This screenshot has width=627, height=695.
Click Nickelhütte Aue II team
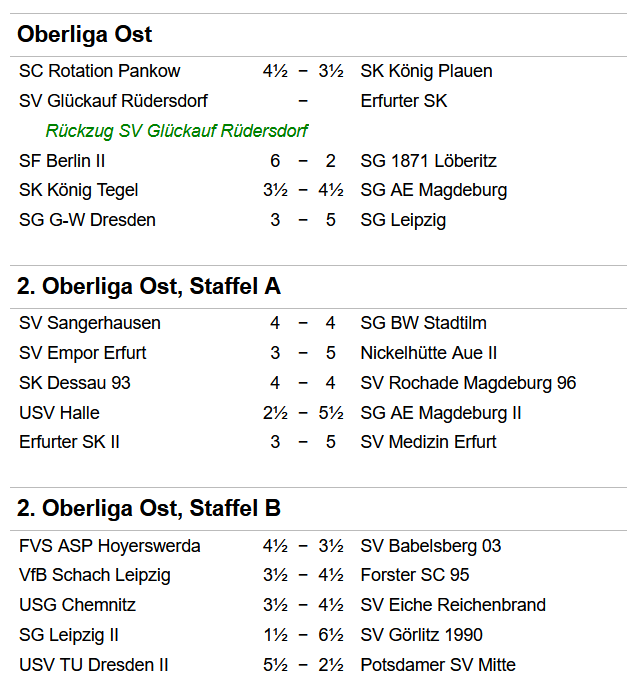click(428, 353)
